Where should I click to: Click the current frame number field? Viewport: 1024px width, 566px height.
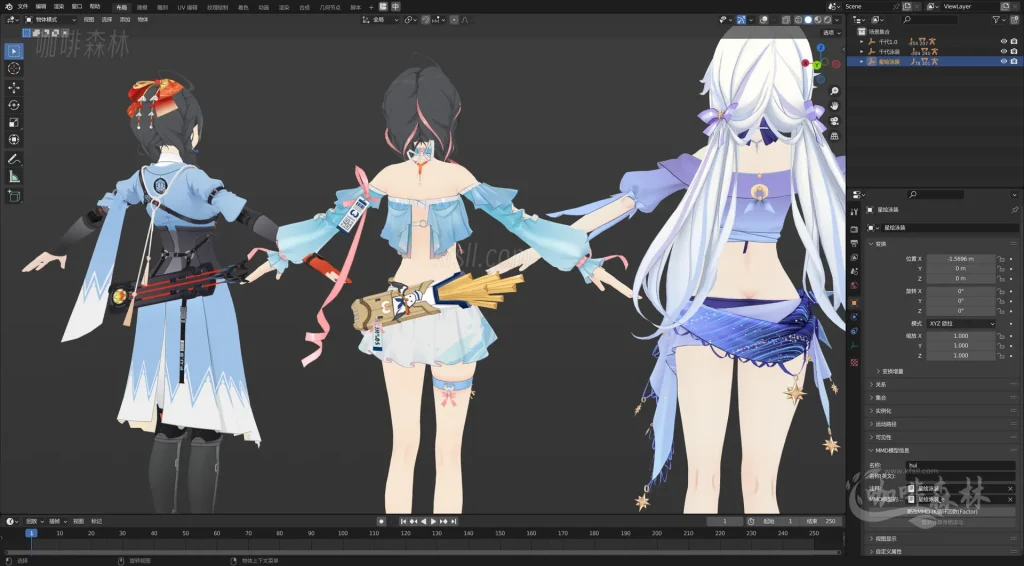tap(724, 522)
